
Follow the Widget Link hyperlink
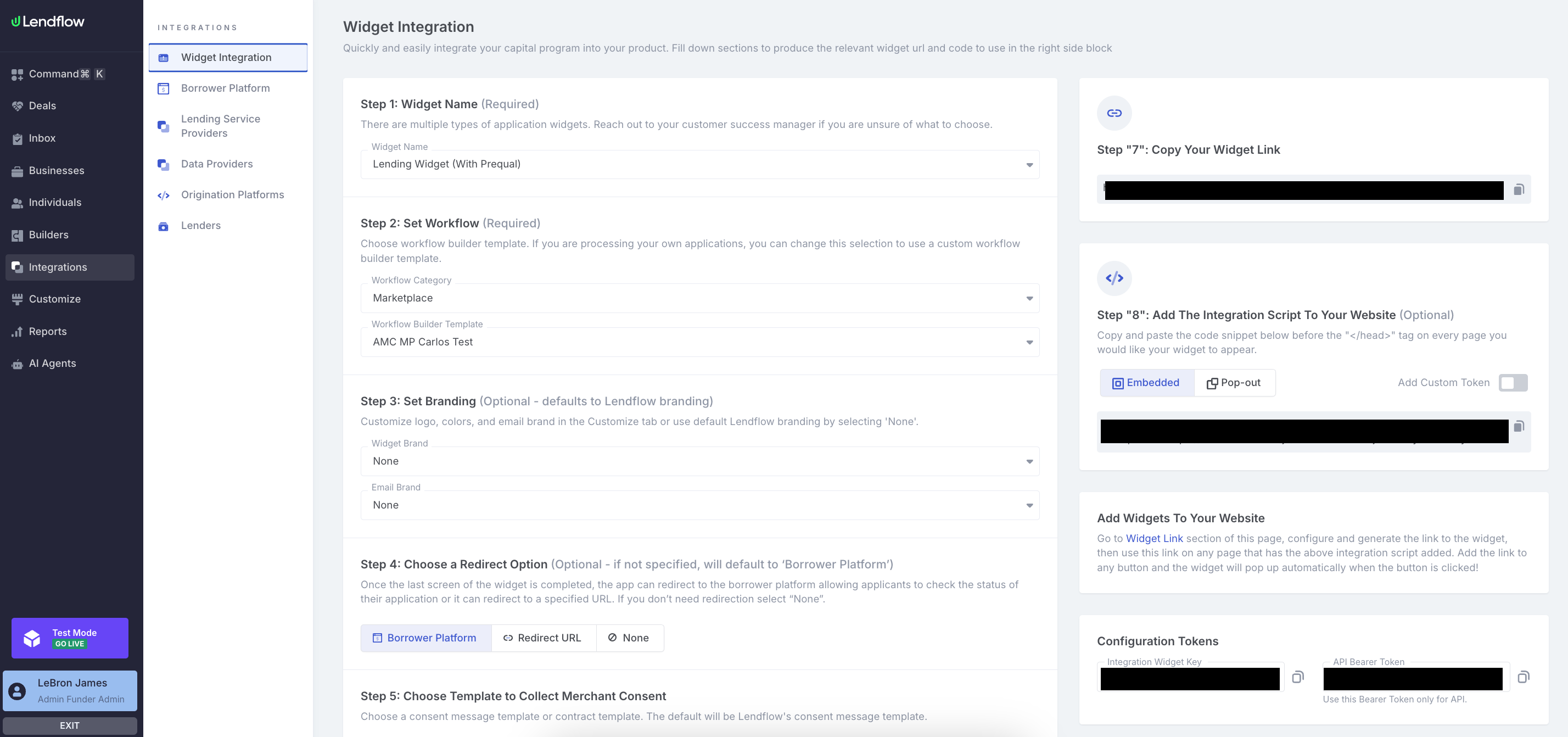click(x=1154, y=538)
